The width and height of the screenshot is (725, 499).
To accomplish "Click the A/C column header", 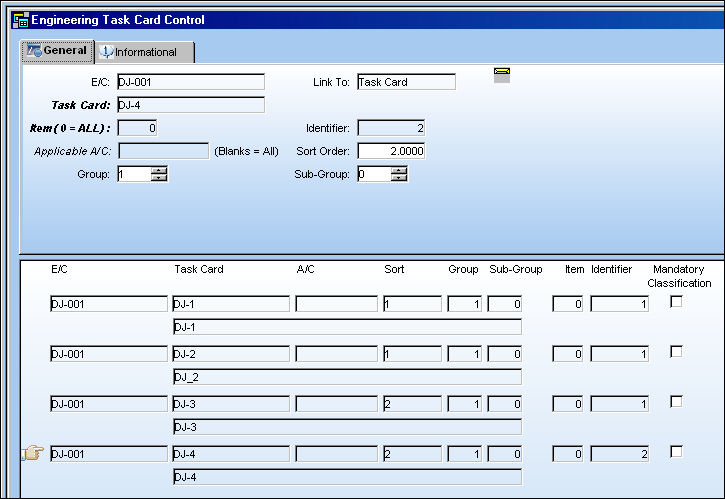I will pyautogui.click(x=305, y=269).
